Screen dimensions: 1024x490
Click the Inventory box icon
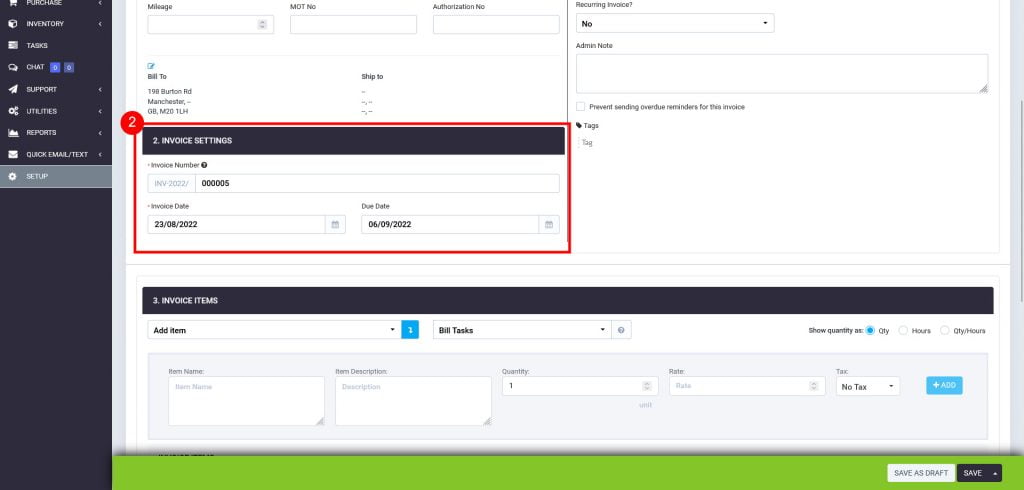pos(12,24)
